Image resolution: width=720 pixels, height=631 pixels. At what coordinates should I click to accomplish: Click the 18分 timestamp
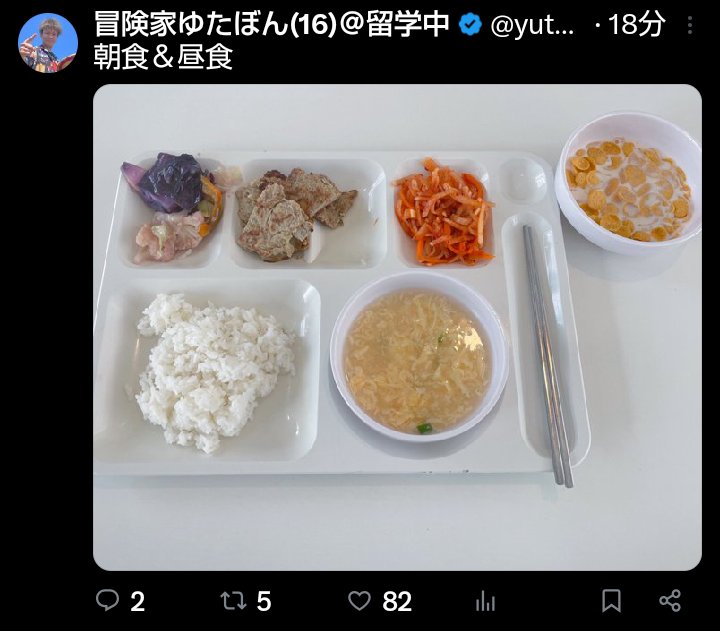[x=636, y=24]
